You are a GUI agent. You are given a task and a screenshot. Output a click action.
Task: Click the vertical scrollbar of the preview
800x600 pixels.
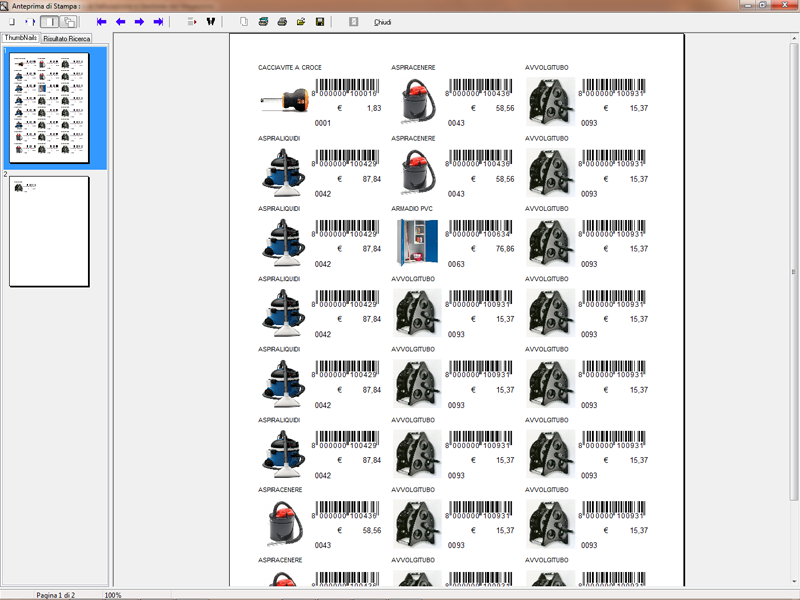click(x=793, y=271)
